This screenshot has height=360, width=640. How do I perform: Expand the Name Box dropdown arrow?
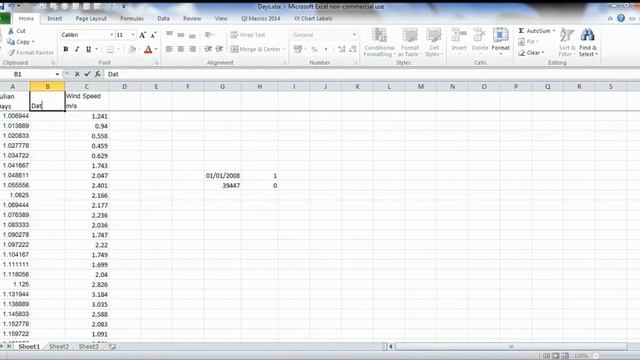click(57, 74)
